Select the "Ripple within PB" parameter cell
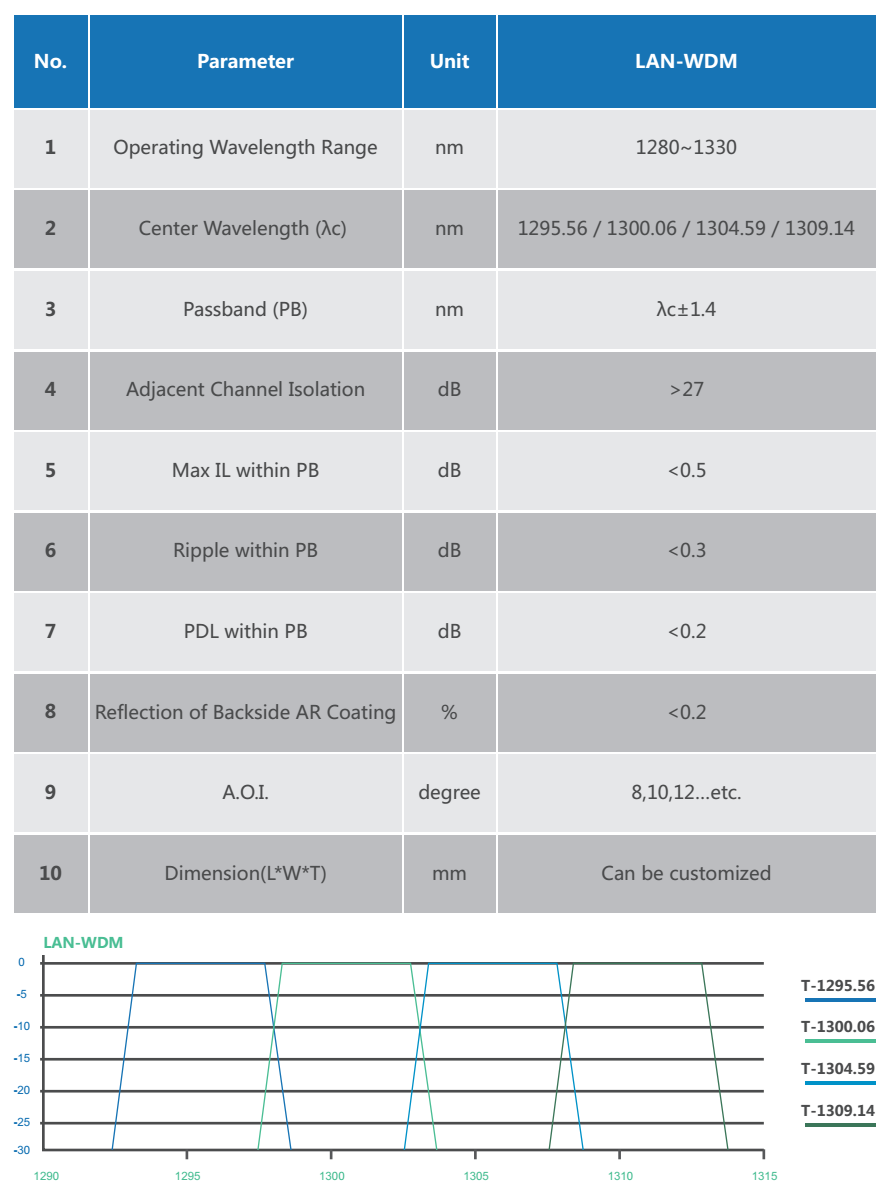Viewport: 892px width, 1199px height. click(245, 550)
